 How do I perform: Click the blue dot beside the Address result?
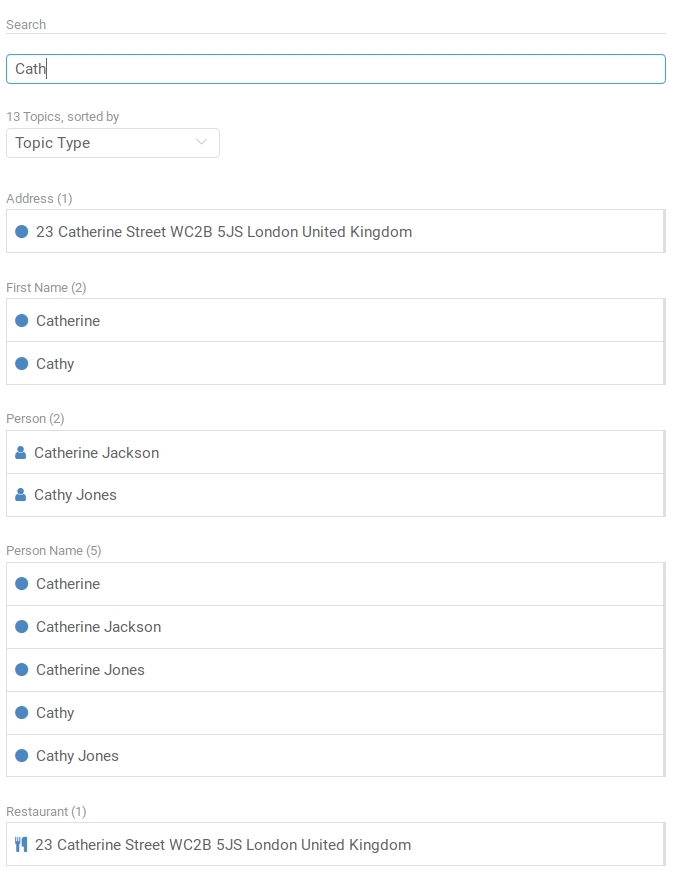22,232
